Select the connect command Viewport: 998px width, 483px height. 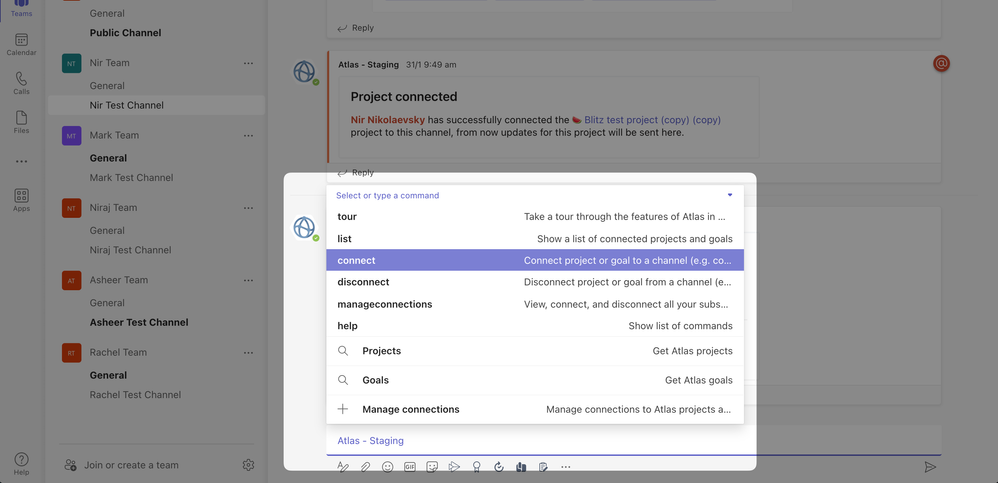point(535,260)
